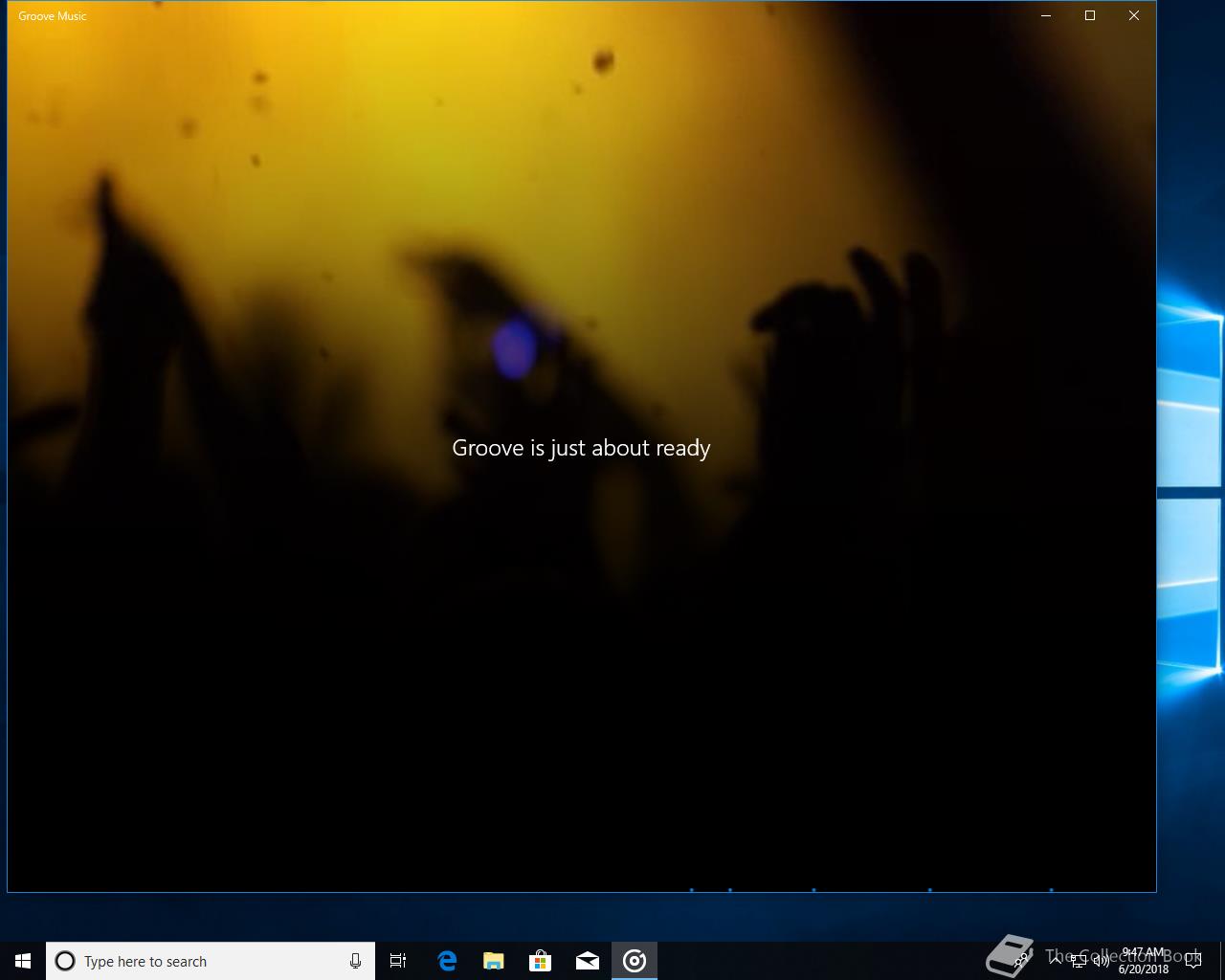This screenshot has height=980, width=1225.
Task: Launch Microsoft Edge from the taskbar
Action: click(447, 961)
